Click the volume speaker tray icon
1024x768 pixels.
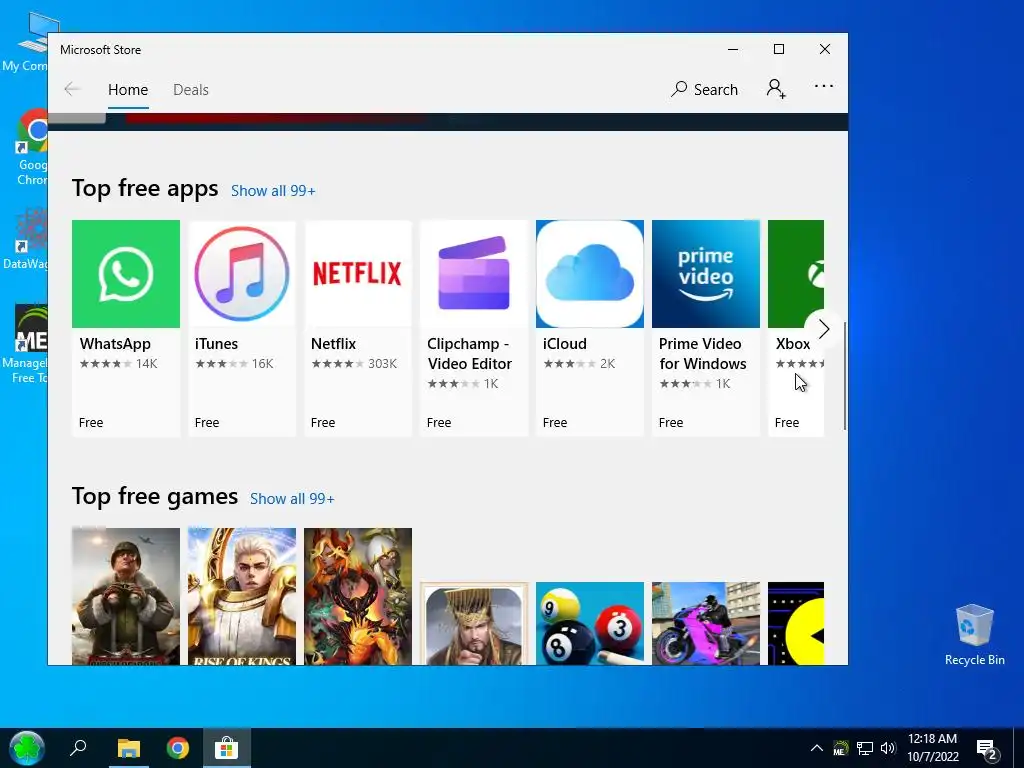[x=888, y=748]
